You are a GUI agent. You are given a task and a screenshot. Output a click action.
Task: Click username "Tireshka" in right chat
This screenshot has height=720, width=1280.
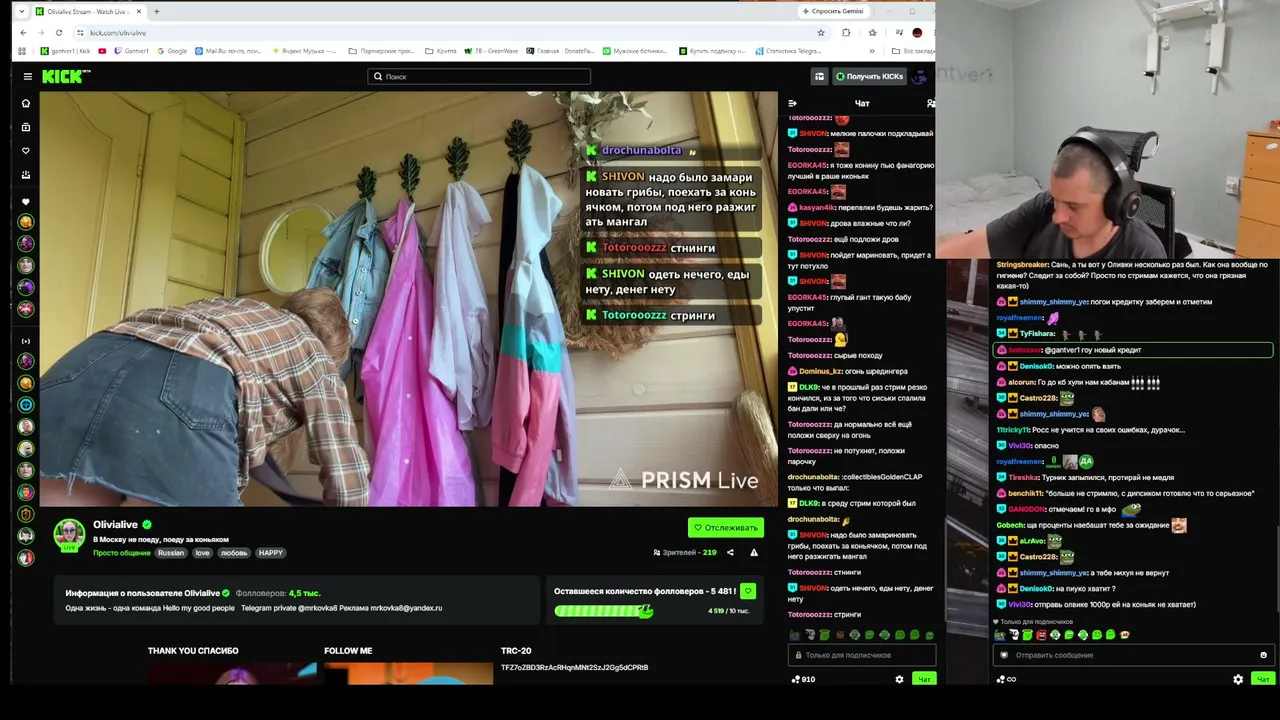1024,477
